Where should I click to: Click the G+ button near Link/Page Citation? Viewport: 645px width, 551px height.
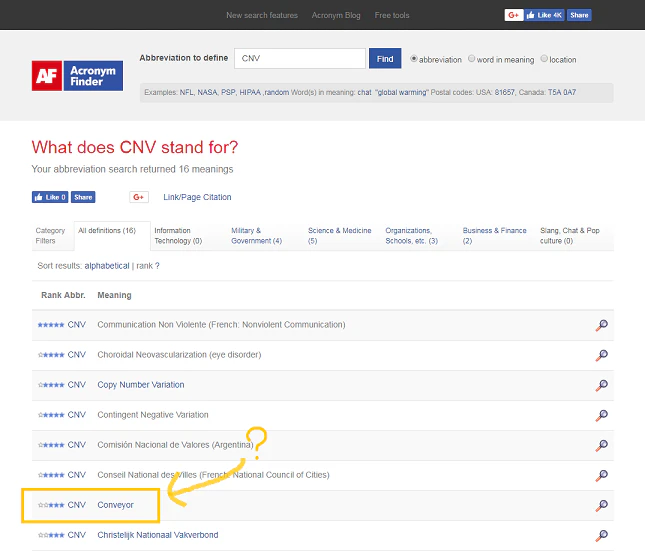click(139, 197)
